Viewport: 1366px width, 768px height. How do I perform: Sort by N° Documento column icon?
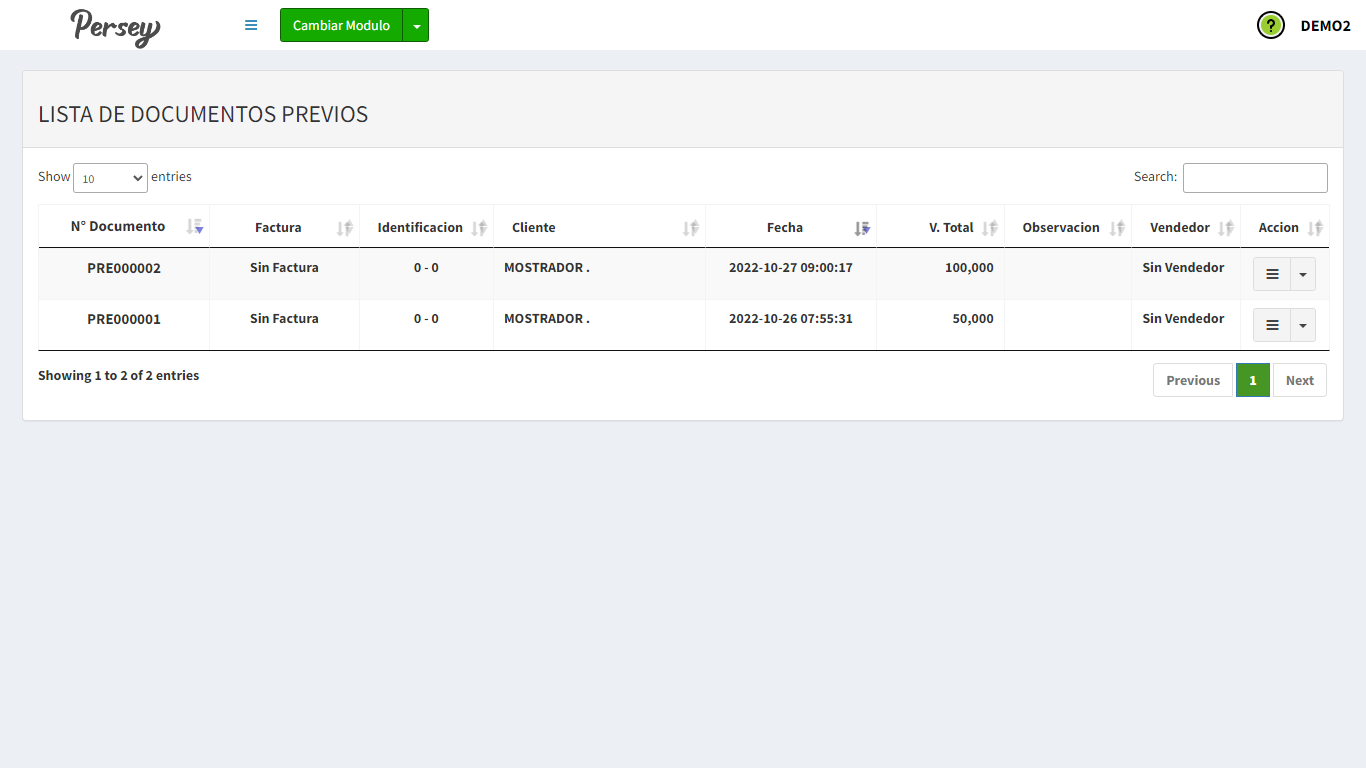[195, 227]
